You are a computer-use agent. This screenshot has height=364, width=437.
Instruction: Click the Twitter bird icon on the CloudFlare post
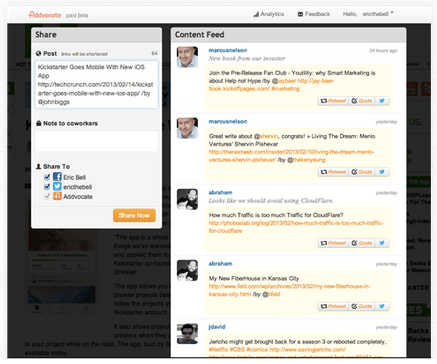382,243
